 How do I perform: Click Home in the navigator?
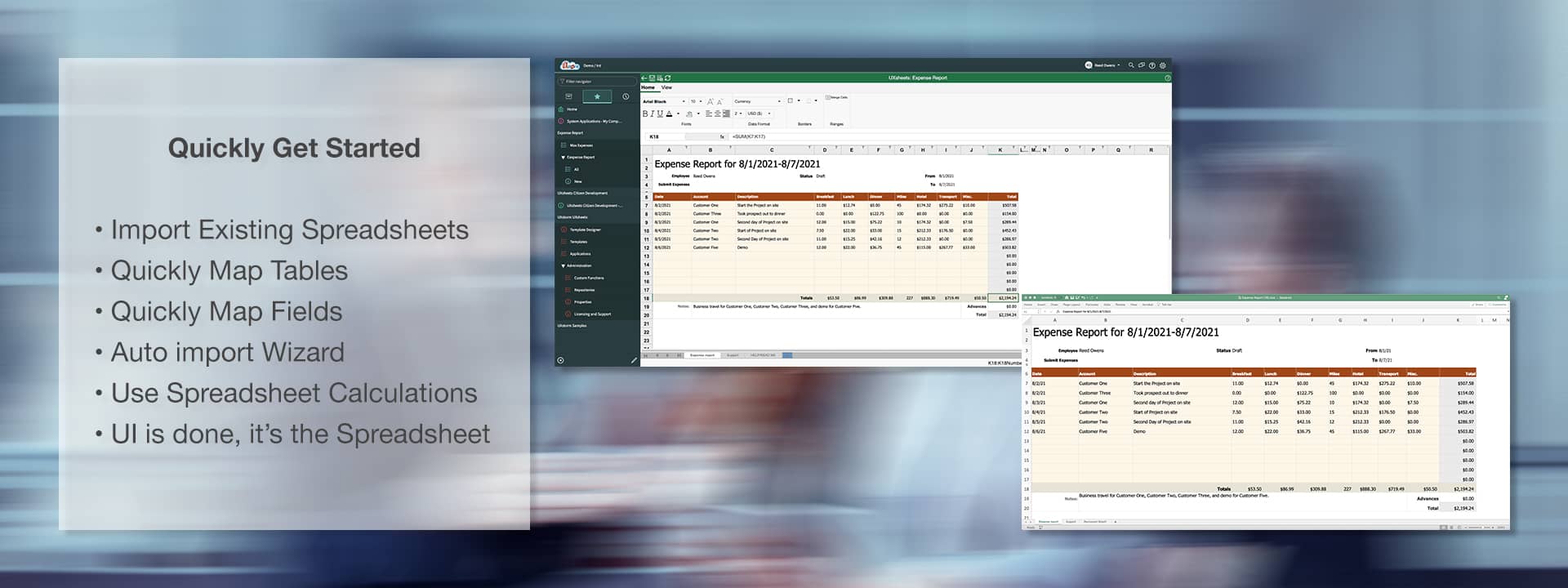(572, 109)
